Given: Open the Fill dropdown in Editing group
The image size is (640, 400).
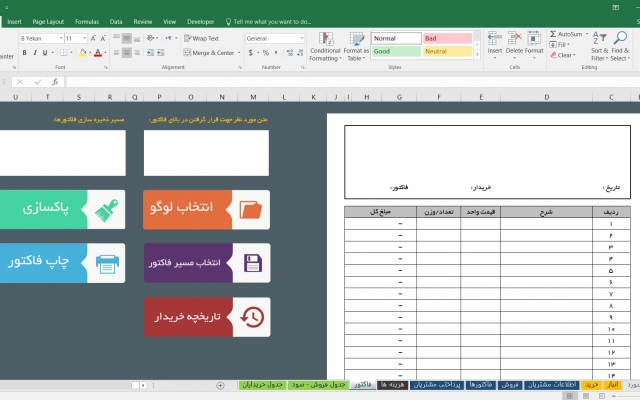Looking at the screenshot, I should click(x=560, y=44).
